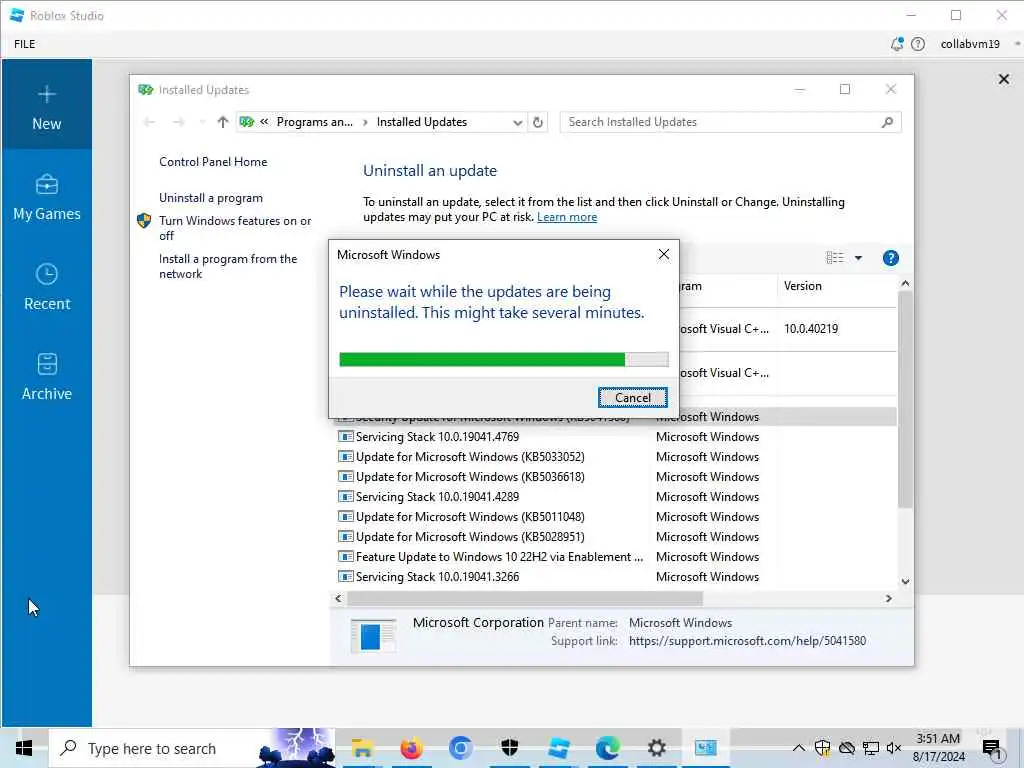Open the blue help button in Installed Updates
The height and width of the screenshot is (768, 1024).
click(x=891, y=258)
